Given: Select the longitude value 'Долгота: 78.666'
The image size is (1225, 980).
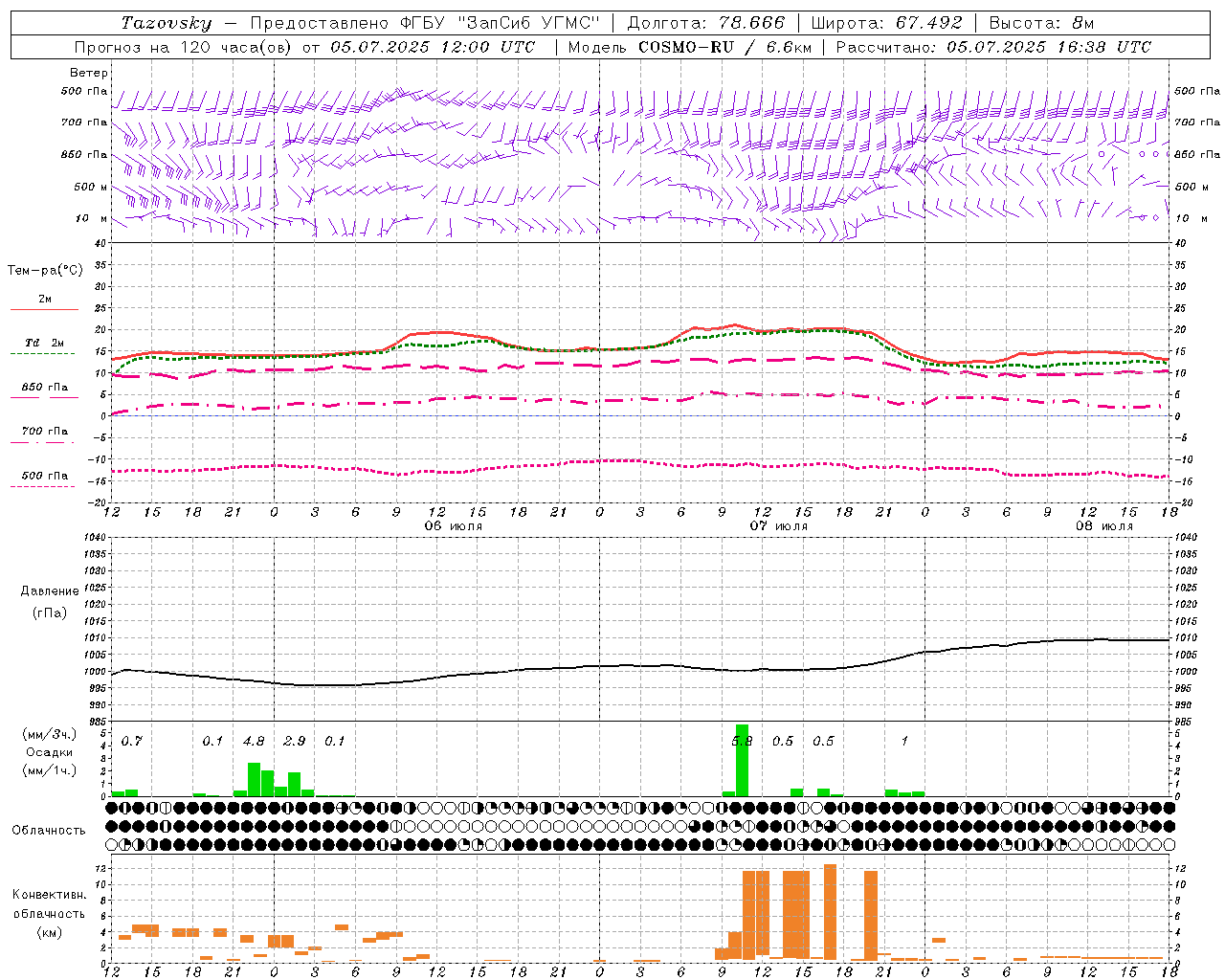Looking at the screenshot, I should pyautogui.click(x=706, y=23).
